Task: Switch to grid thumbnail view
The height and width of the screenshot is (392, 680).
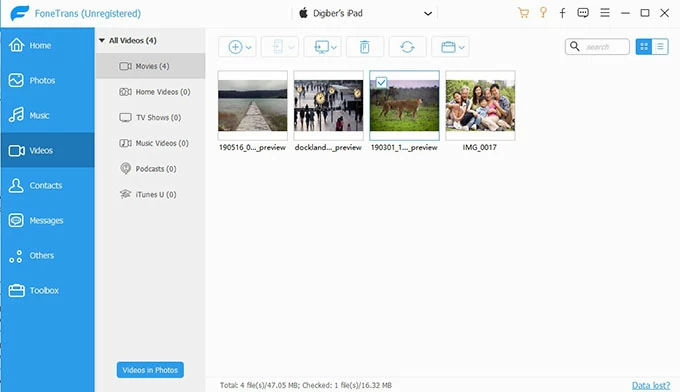Action: coord(644,47)
